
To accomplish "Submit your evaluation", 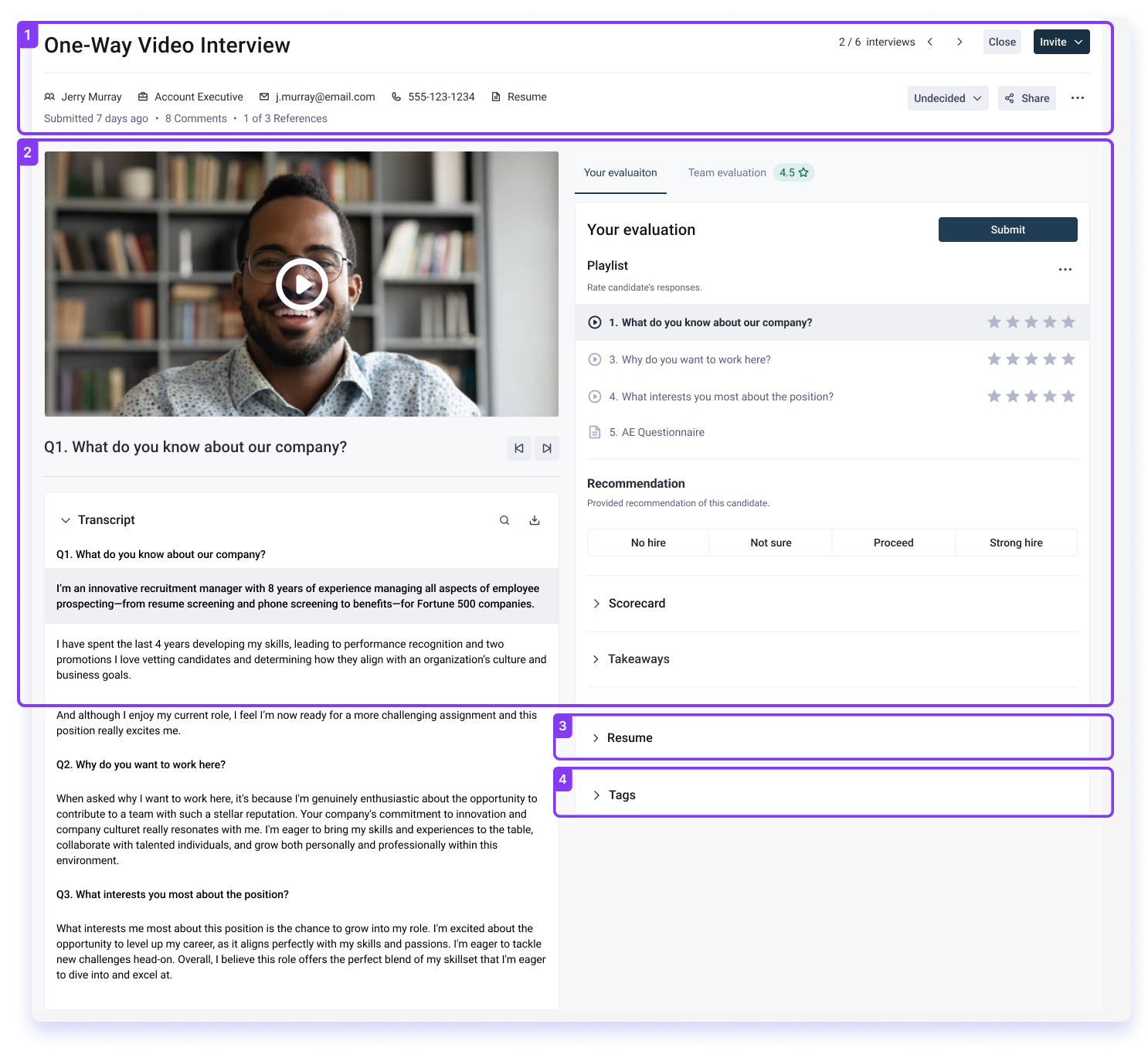I will (x=1008, y=230).
